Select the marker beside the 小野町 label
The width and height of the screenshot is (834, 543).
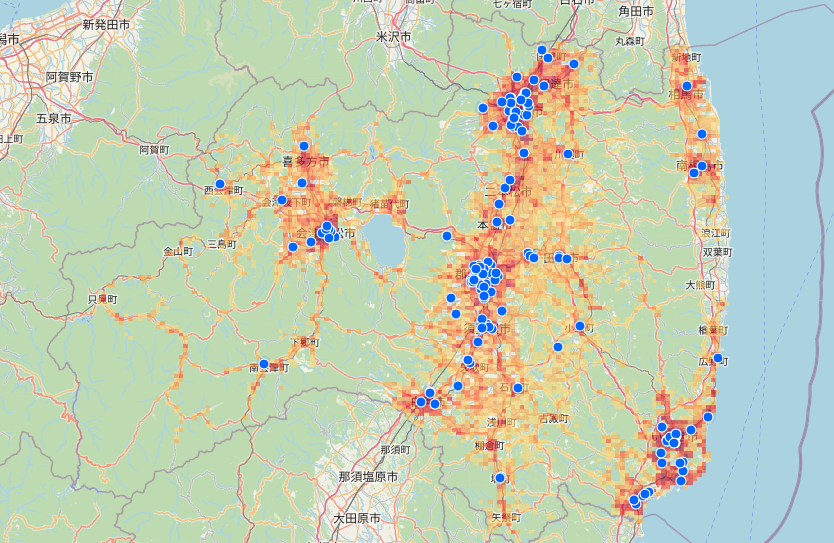tap(579, 326)
